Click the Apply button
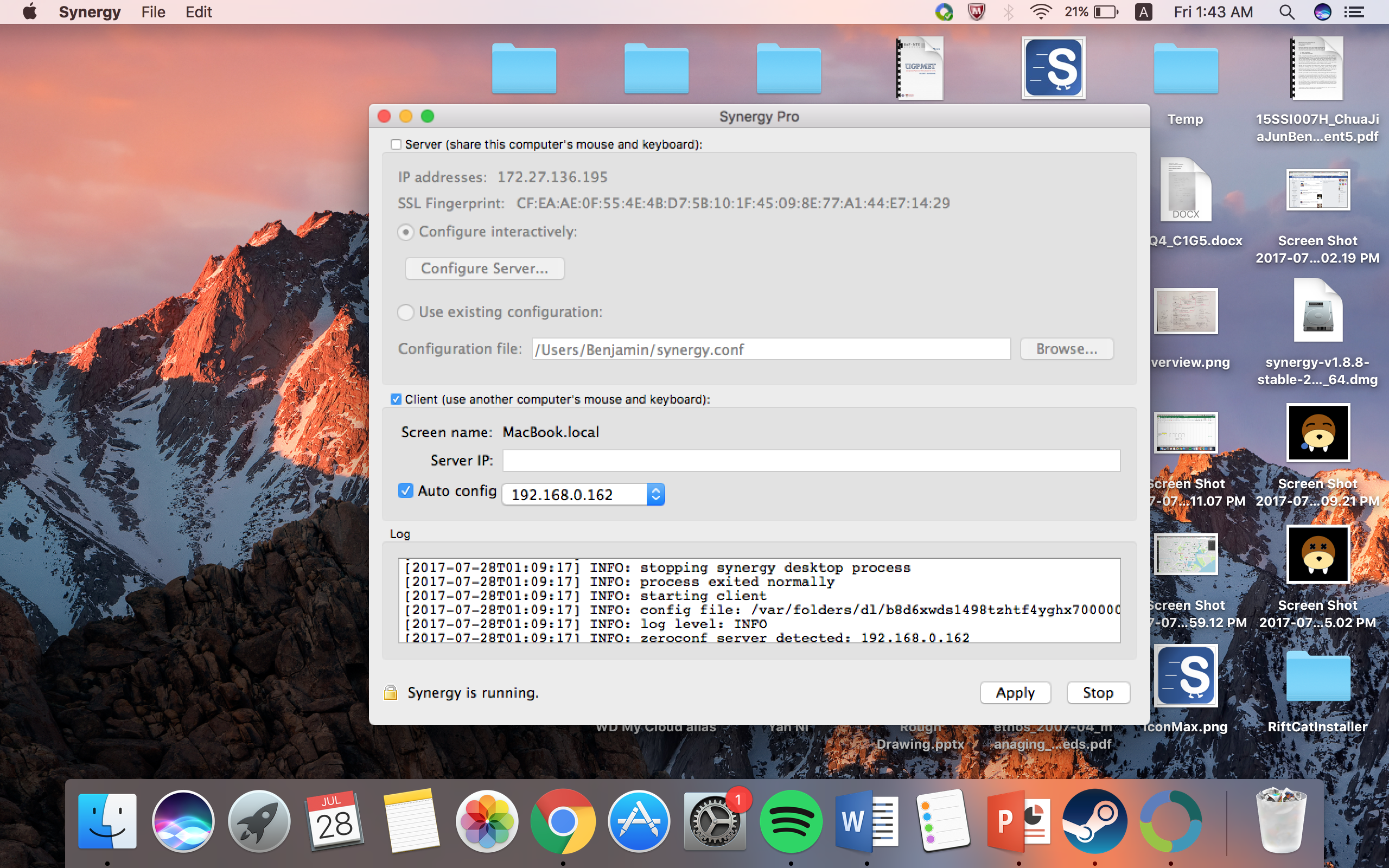 pos(1015,692)
